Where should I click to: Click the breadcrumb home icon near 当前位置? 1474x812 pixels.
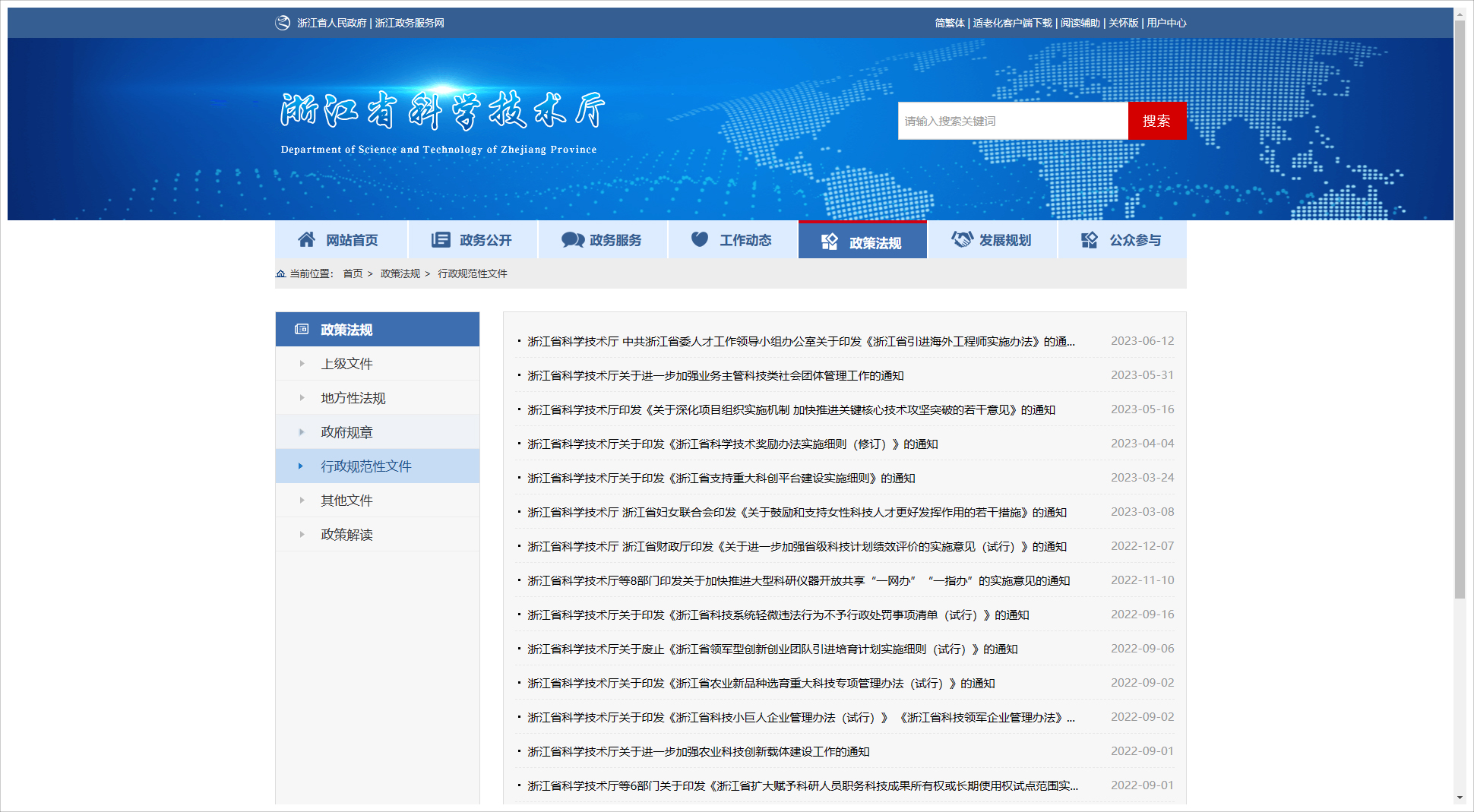[x=281, y=273]
